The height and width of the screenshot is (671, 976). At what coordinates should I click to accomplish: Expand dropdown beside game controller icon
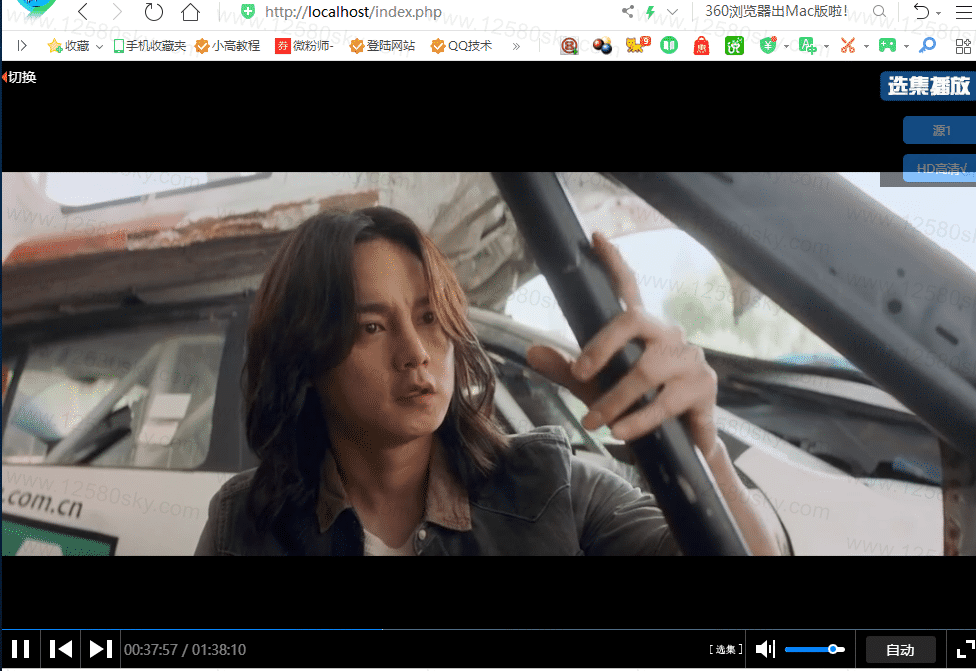pos(906,47)
